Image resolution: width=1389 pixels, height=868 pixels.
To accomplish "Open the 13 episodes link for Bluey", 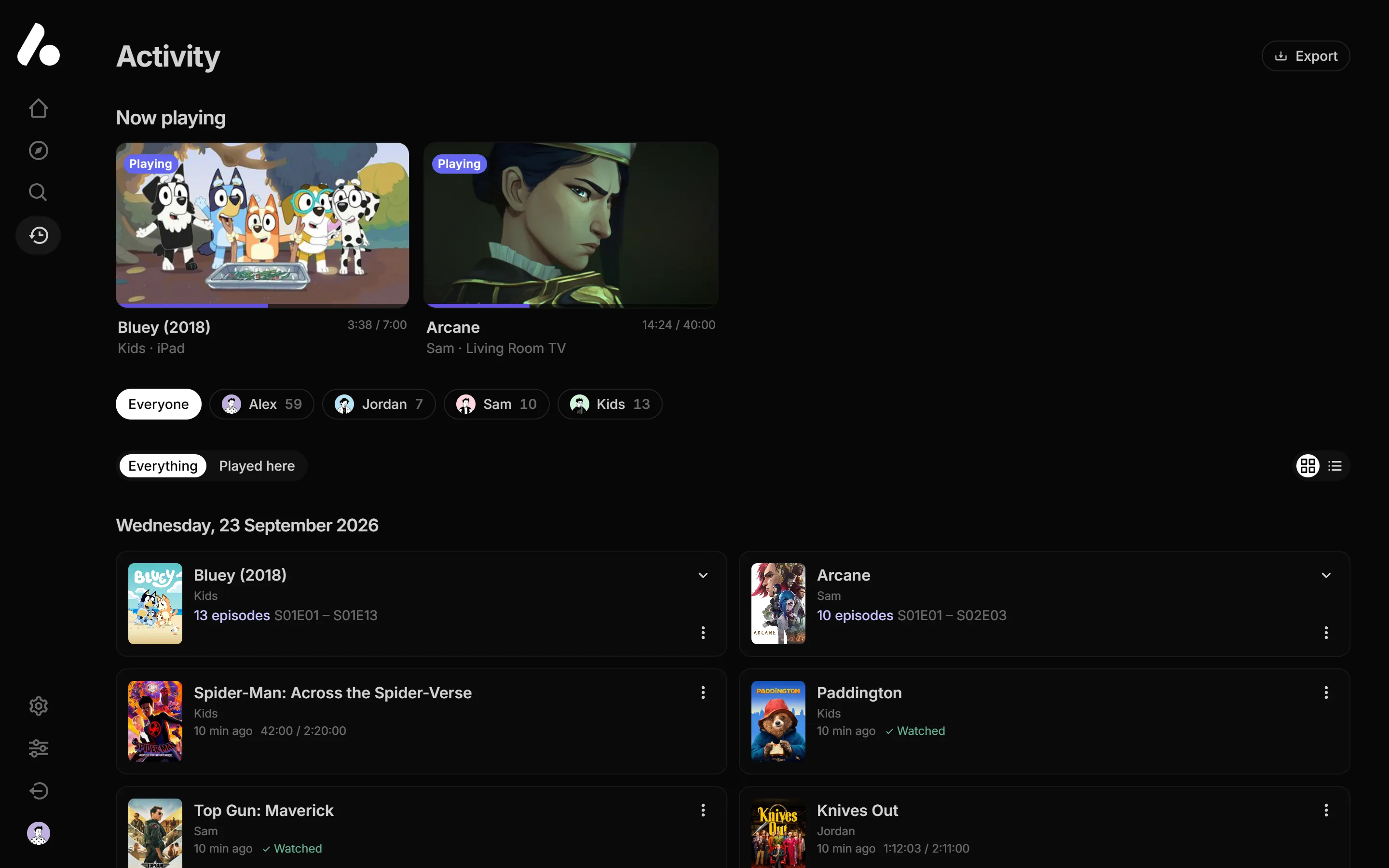I will point(232,615).
